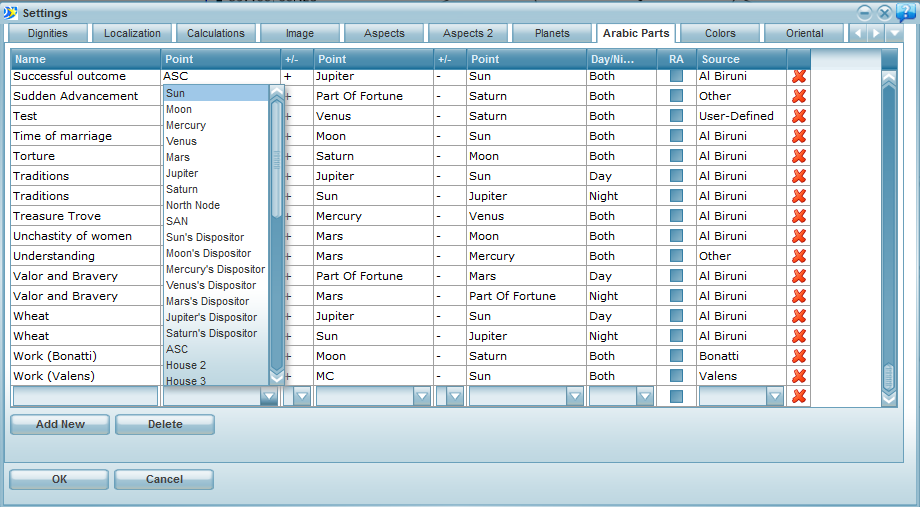Check RA box for Work (Valens) row
The height and width of the screenshot is (507, 920).
click(677, 376)
